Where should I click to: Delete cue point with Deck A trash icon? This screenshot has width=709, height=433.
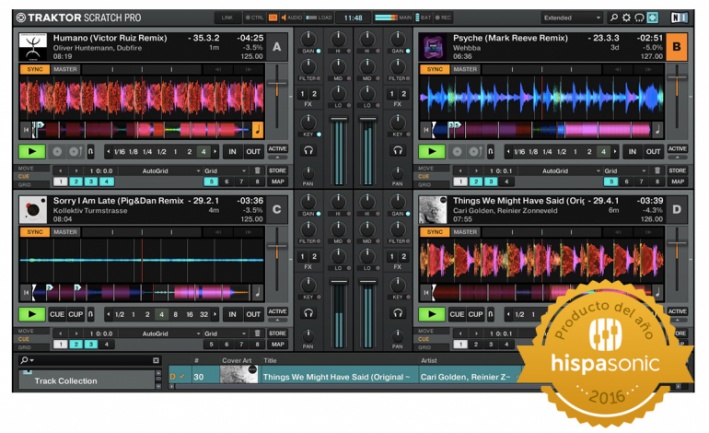(257, 170)
